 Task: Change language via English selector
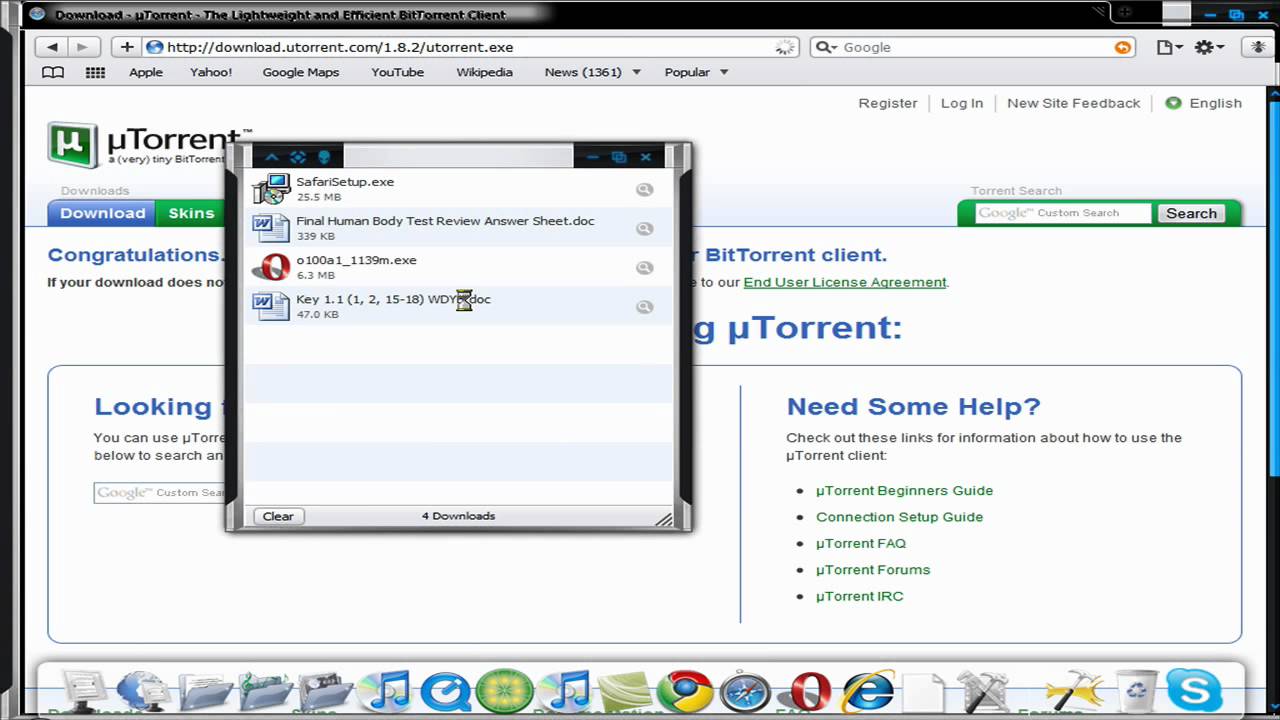coord(1203,103)
